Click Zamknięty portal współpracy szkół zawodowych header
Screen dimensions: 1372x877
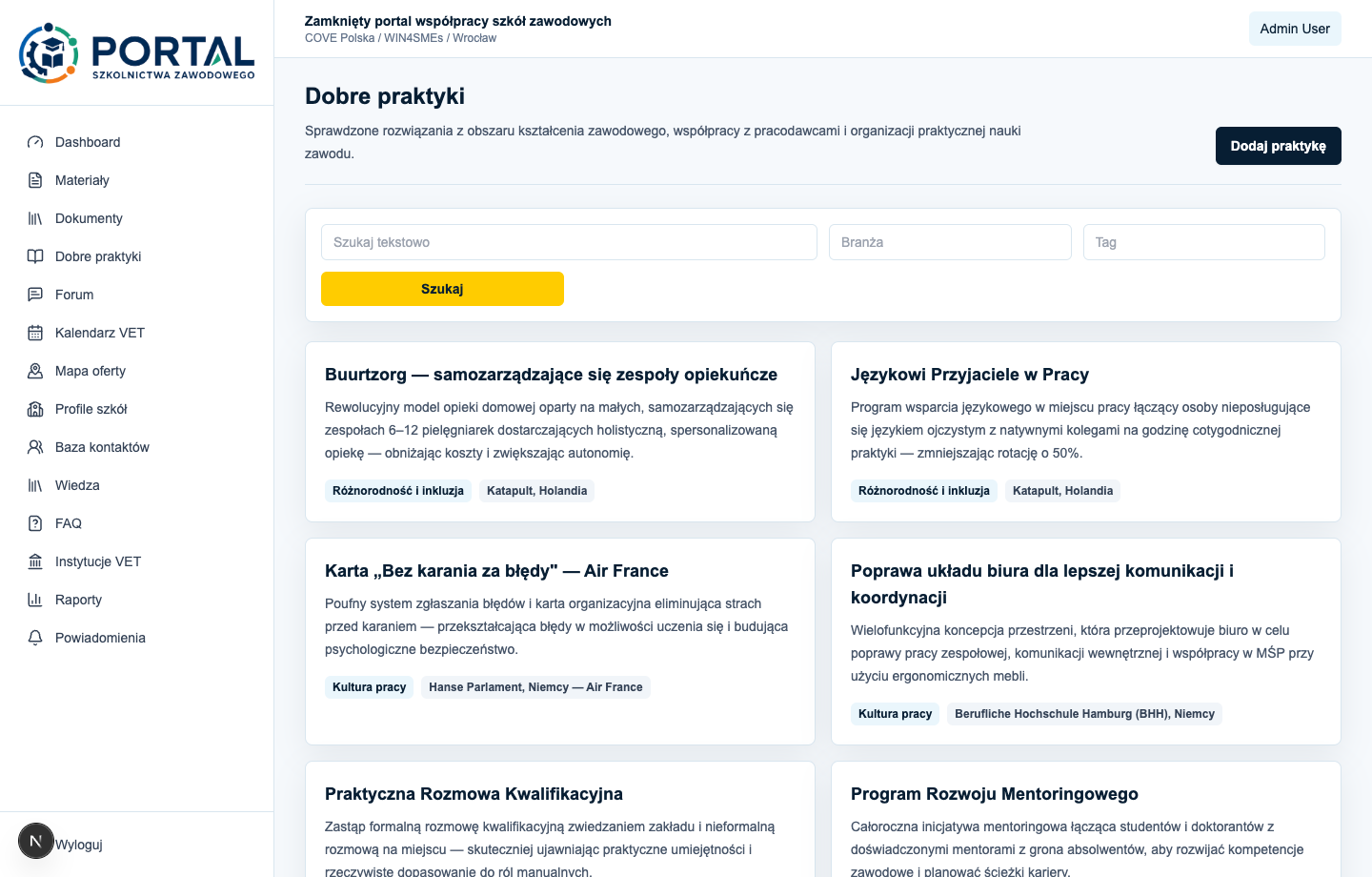pyautogui.click(x=458, y=21)
